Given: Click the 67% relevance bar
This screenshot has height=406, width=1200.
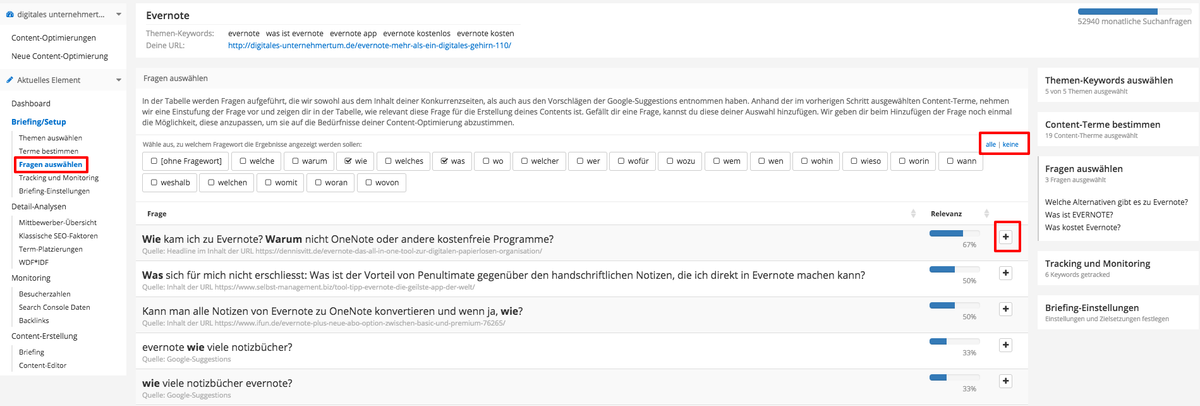Looking at the screenshot, I should (x=953, y=233).
